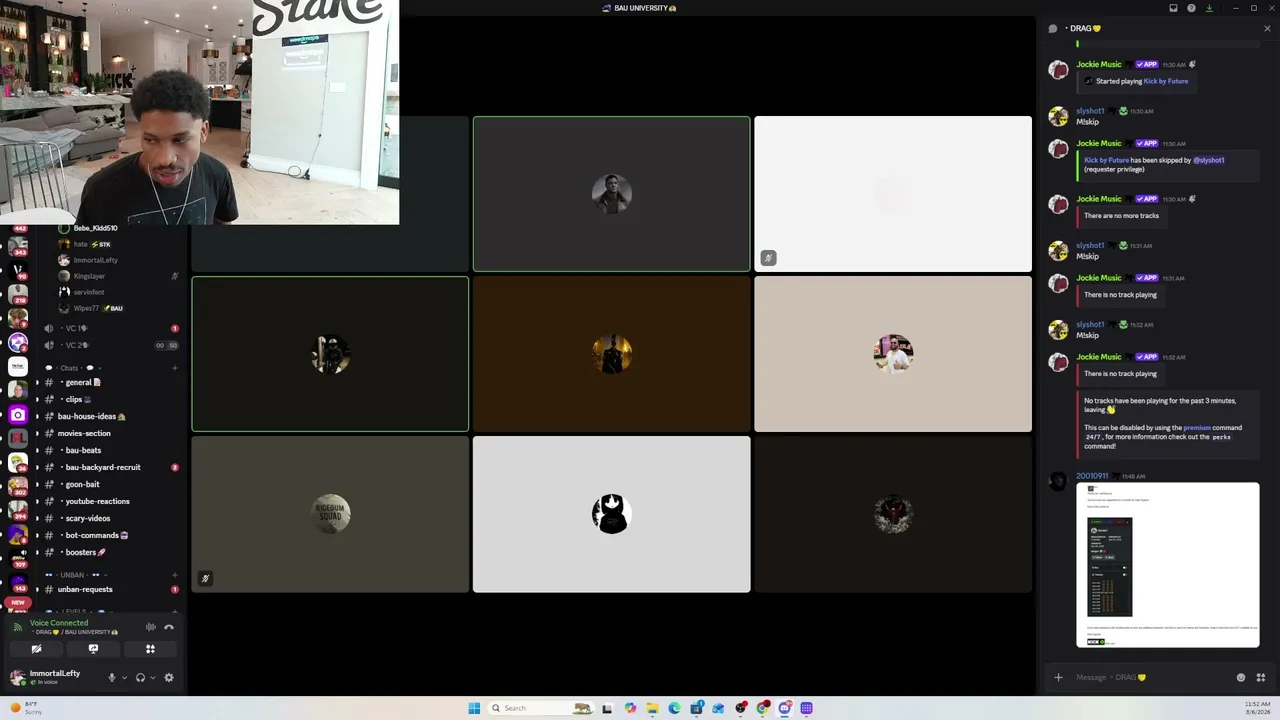
Task: Open Windows Start menu
Action: 474,708
